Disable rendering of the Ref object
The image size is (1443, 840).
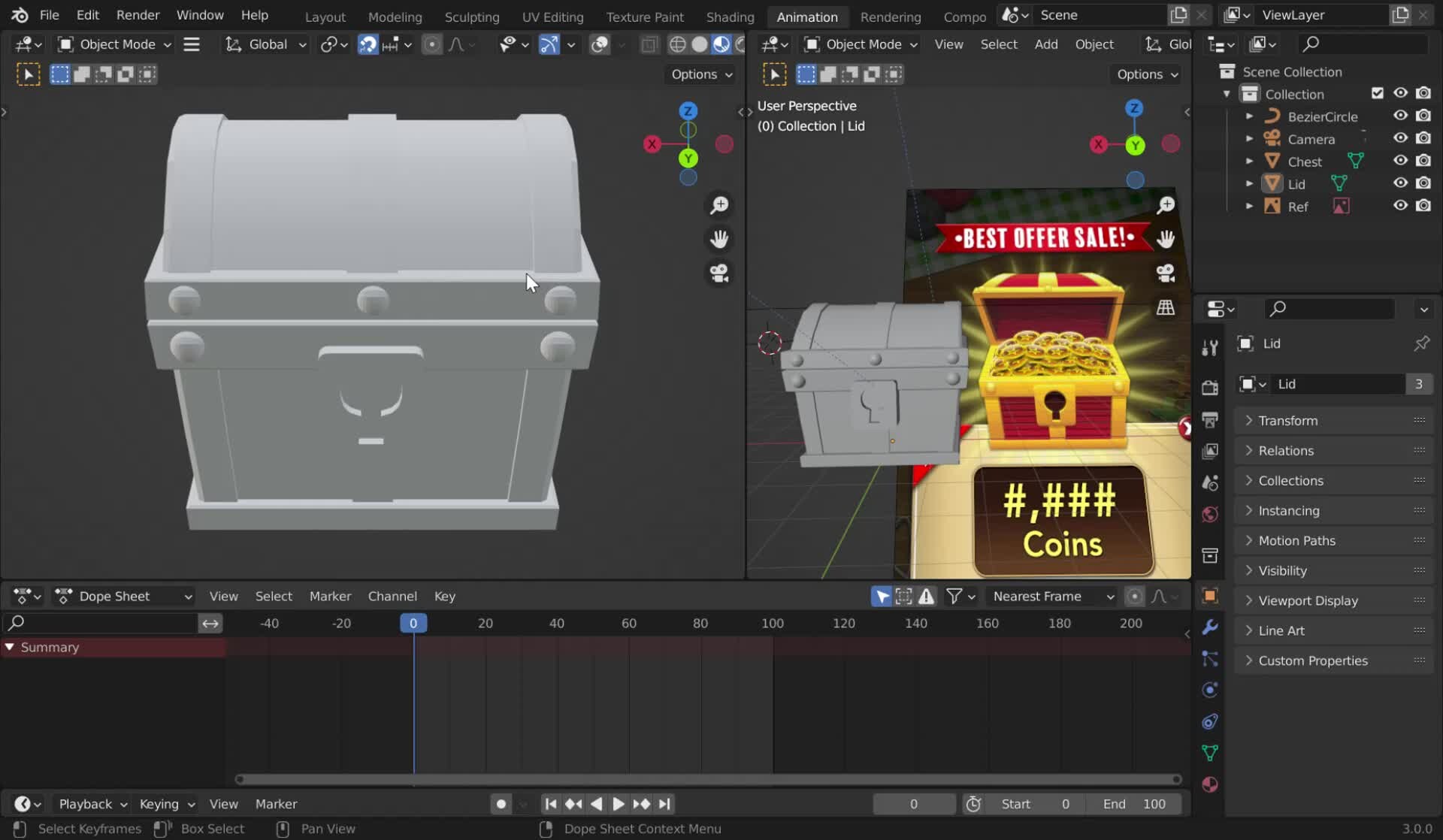pos(1423,206)
